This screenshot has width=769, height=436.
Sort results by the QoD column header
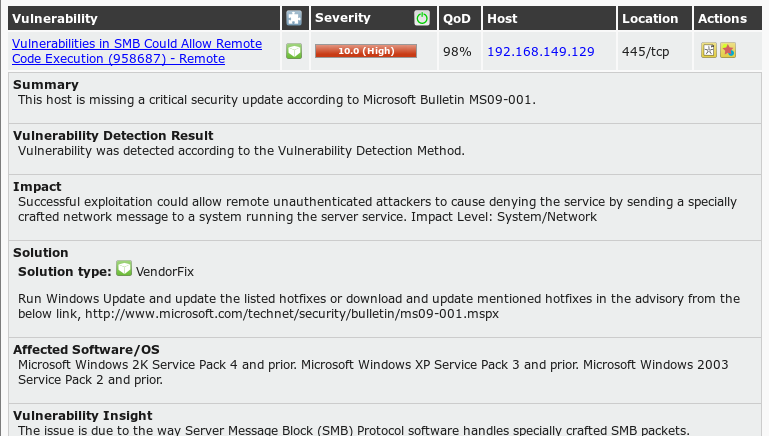point(457,19)
